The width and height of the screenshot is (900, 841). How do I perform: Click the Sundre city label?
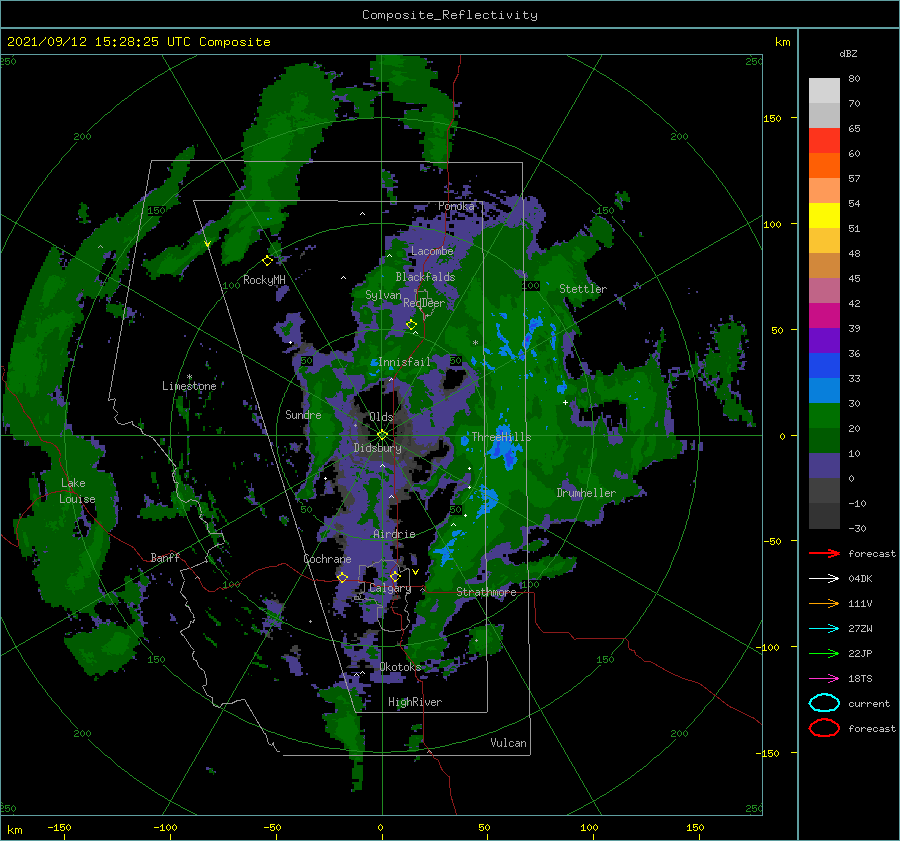(x=303, y=414)
